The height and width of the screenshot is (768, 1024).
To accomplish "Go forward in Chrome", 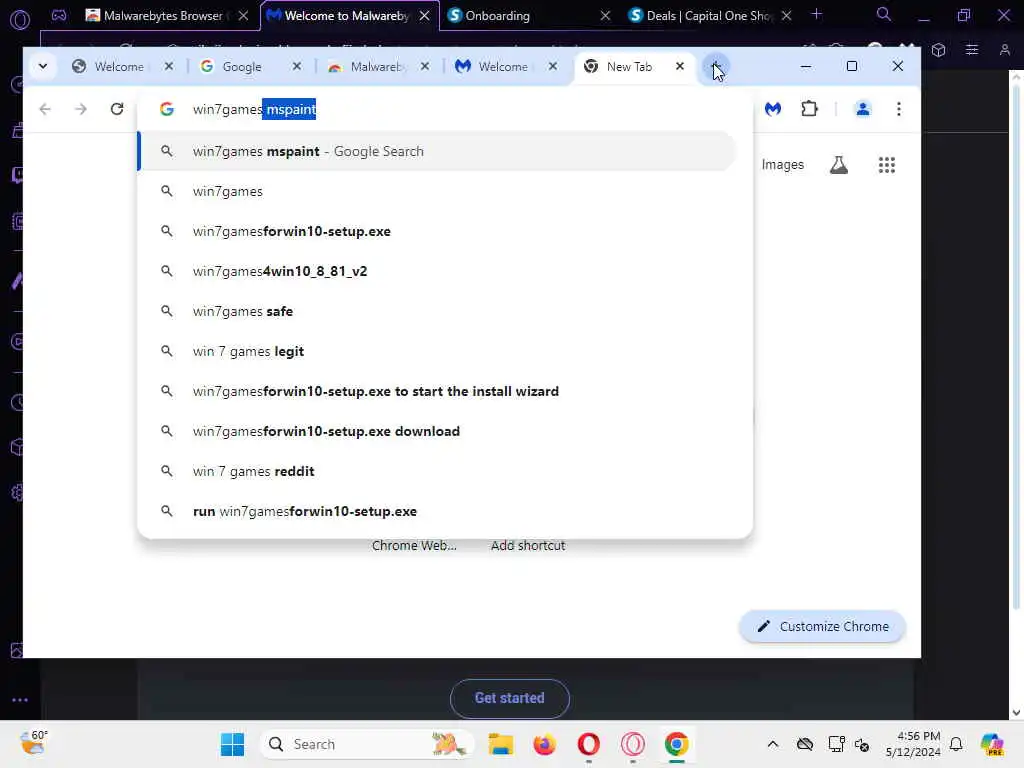I will click(x=81, y=109).
